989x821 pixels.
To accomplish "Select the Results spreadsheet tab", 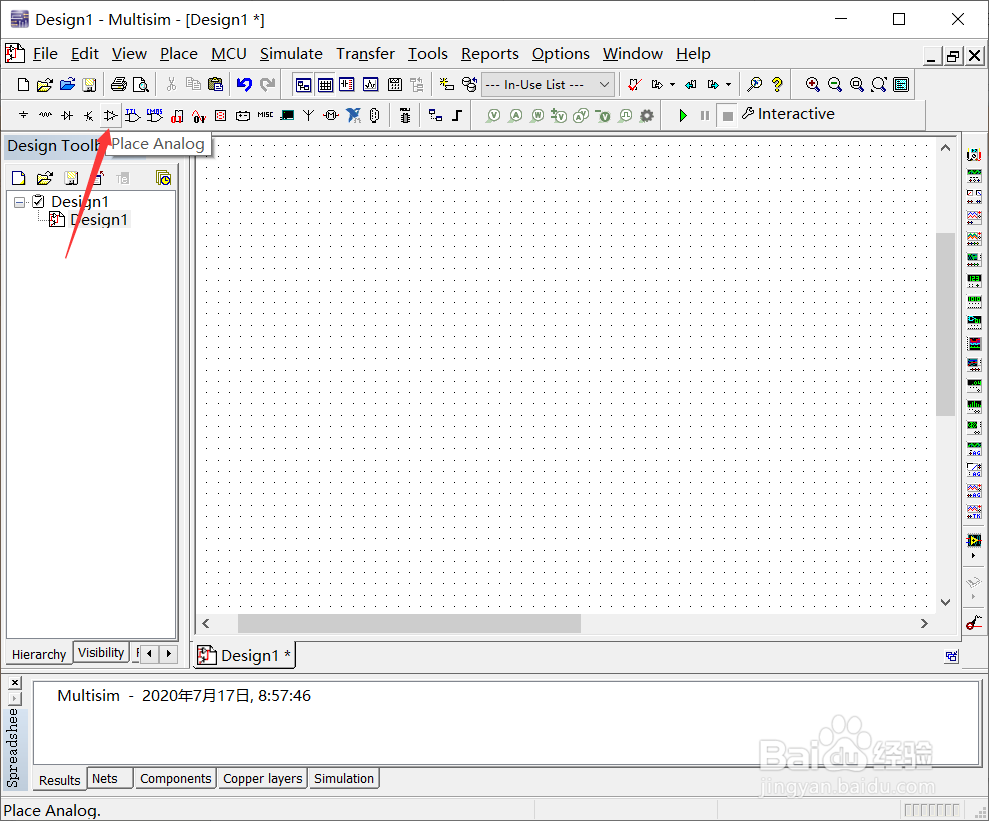I will click(x=59, y=780).
